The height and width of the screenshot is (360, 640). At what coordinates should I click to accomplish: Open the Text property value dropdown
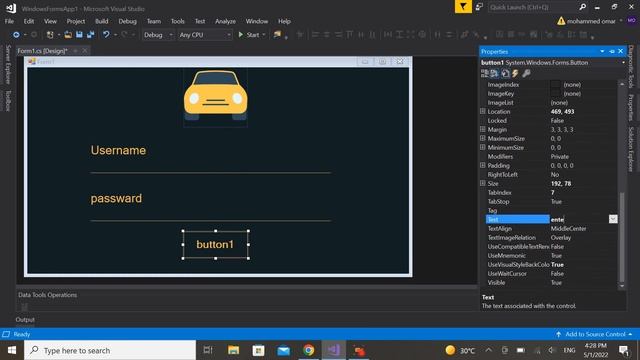[613, 219]
